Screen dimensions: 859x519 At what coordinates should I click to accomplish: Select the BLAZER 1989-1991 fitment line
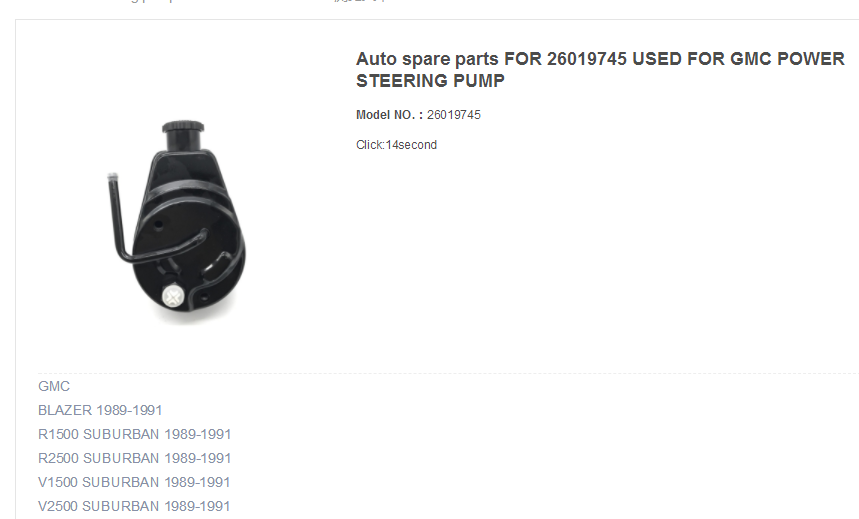tap(100, 410)
